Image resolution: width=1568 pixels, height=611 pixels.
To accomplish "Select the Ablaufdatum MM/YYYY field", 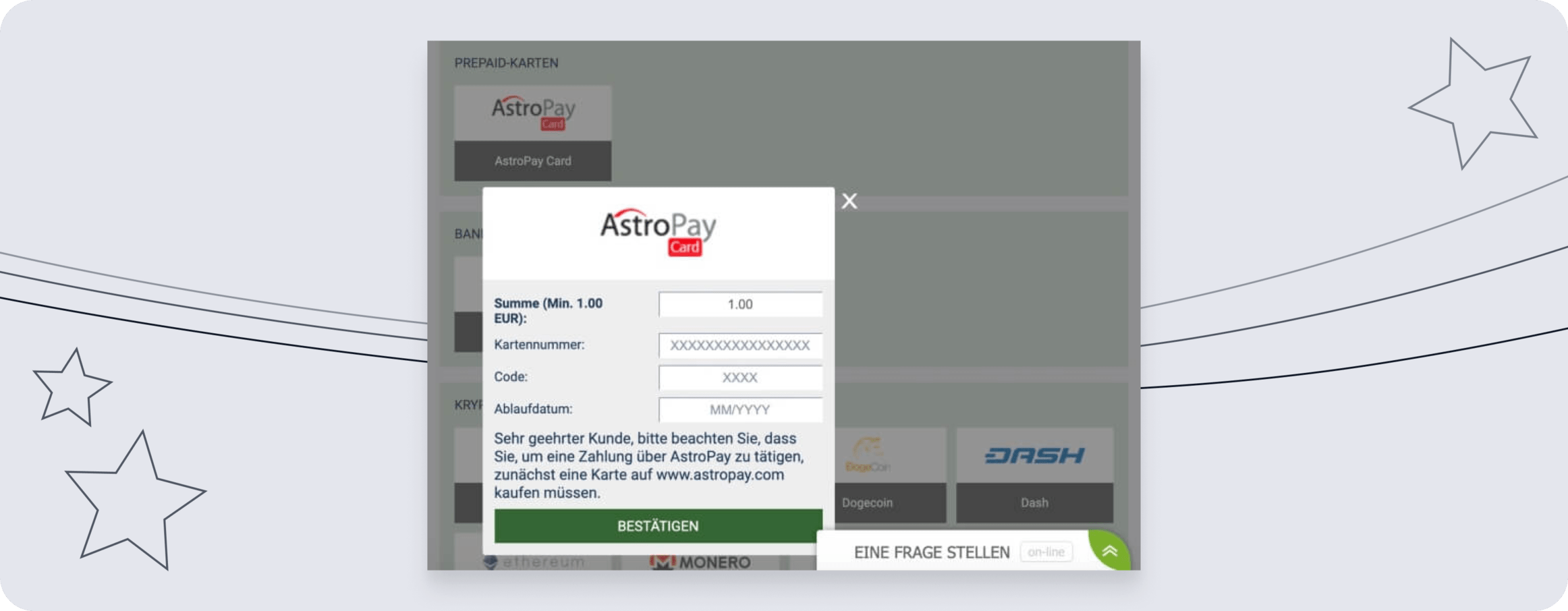I will pyautogui.click(x=740, y=409).
